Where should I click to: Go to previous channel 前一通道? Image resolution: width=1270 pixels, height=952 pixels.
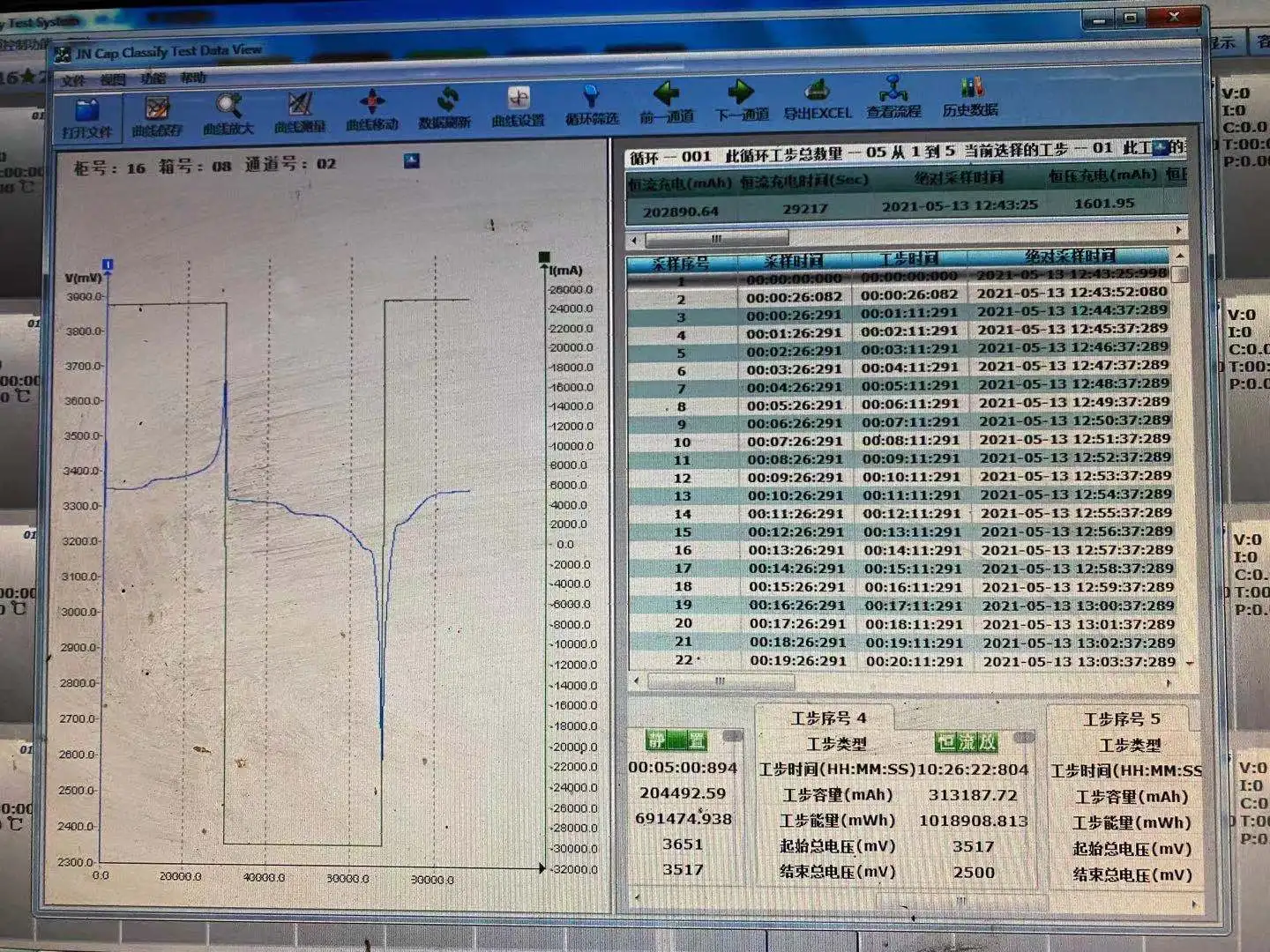(667, 102)
